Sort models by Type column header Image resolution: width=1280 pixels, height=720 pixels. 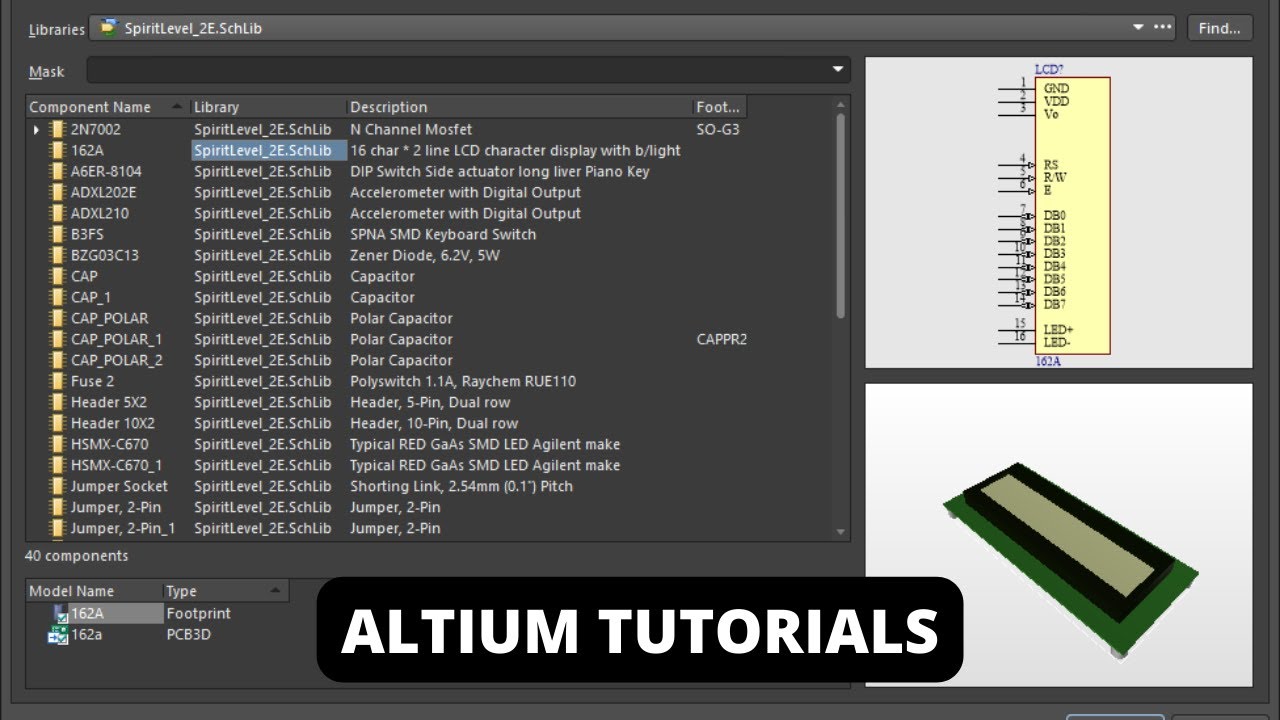point(226,591)
